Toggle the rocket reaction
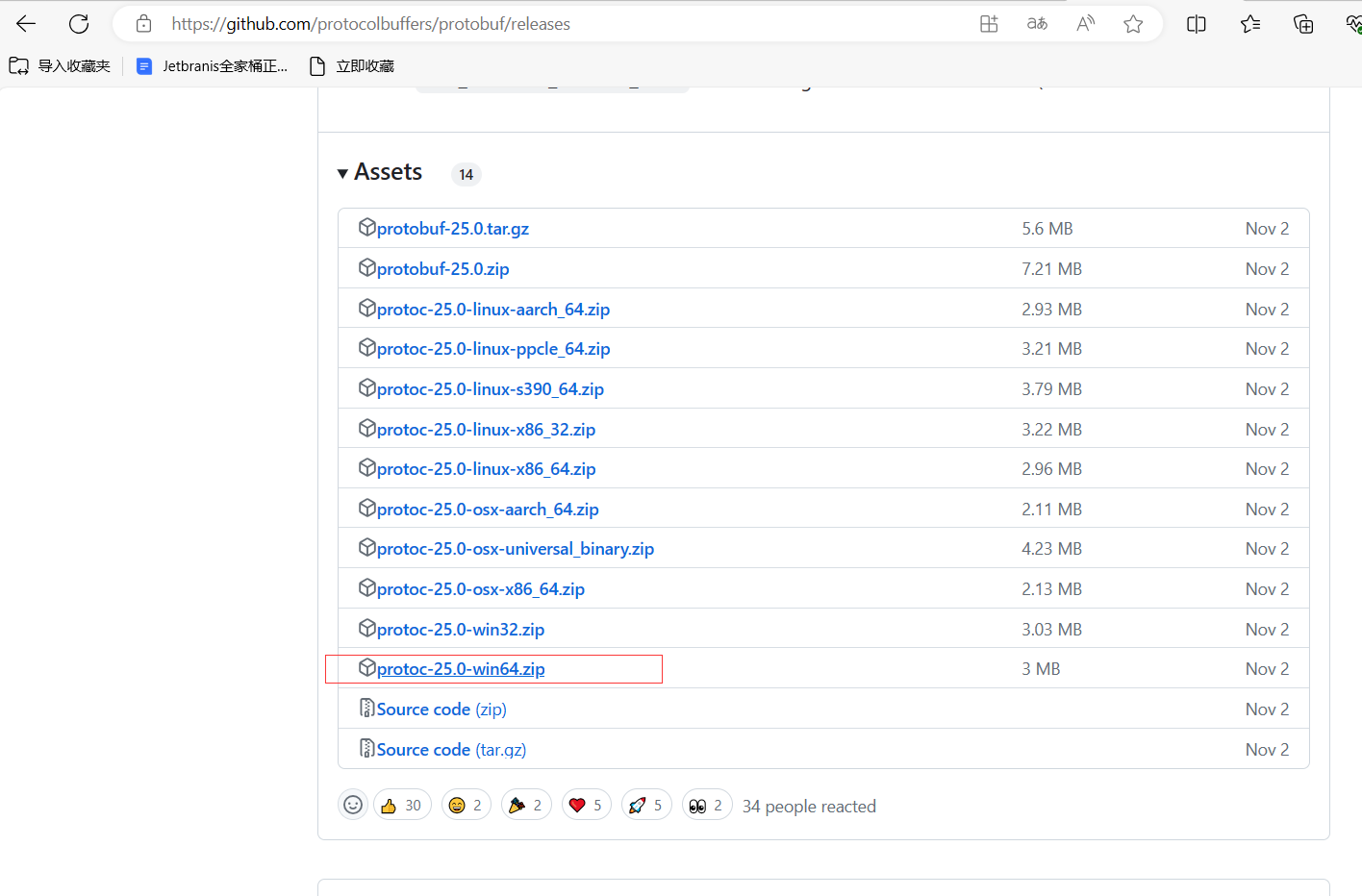The width and height of the screenshot is (1362, 896). pos(646,805)
